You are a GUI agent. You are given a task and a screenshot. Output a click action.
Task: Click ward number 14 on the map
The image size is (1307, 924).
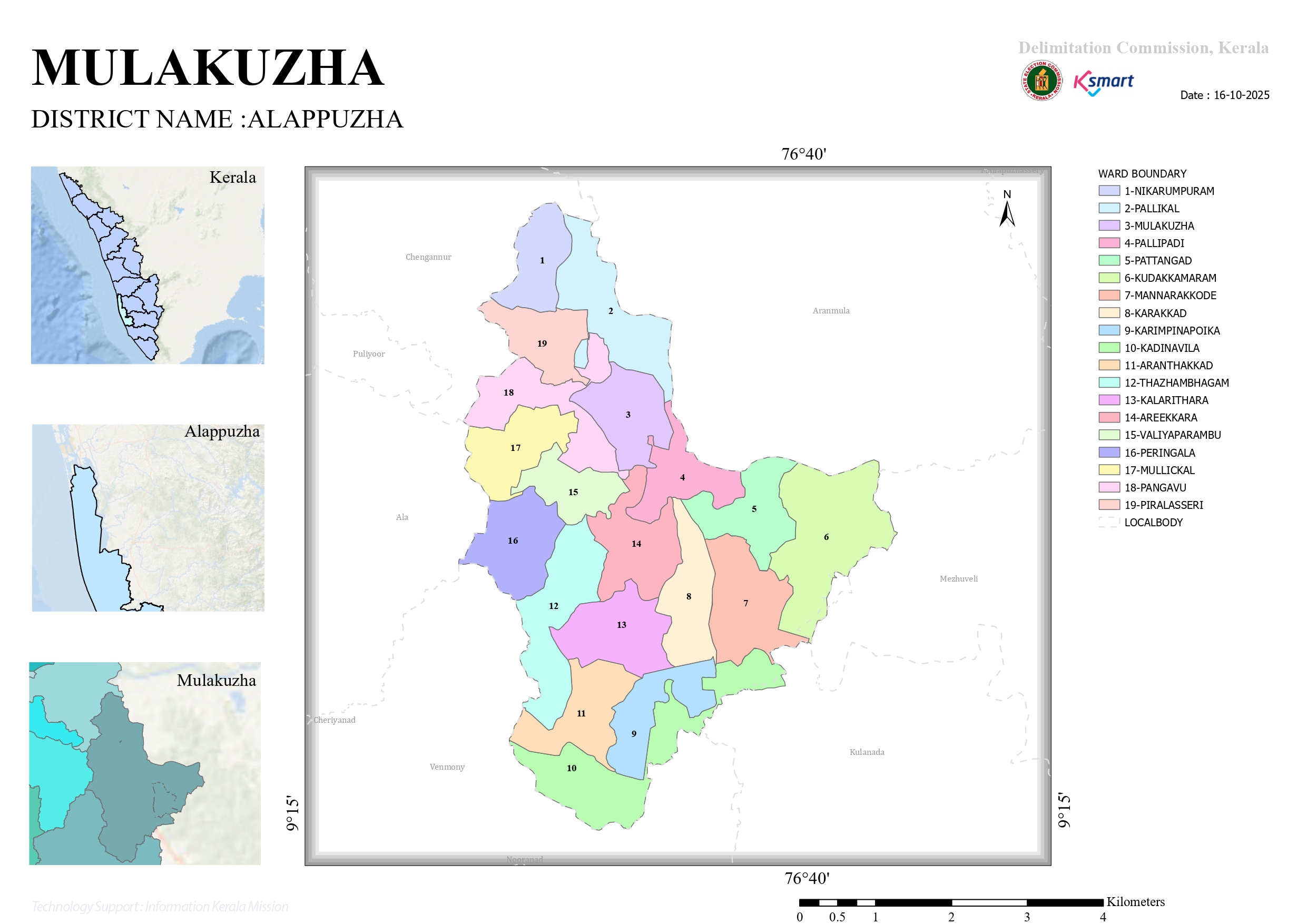[x=636, y=543]
